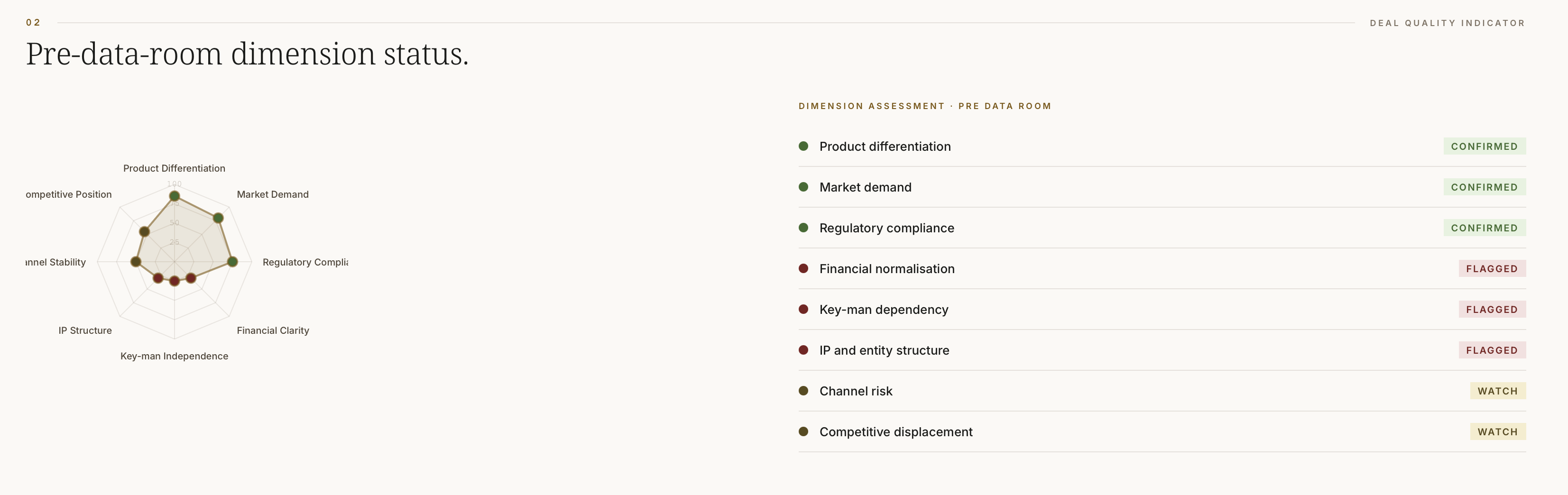The width and height of the screenshot is (1568, 495).
Task: Select the IP and entity structure label
Action: 884,351
